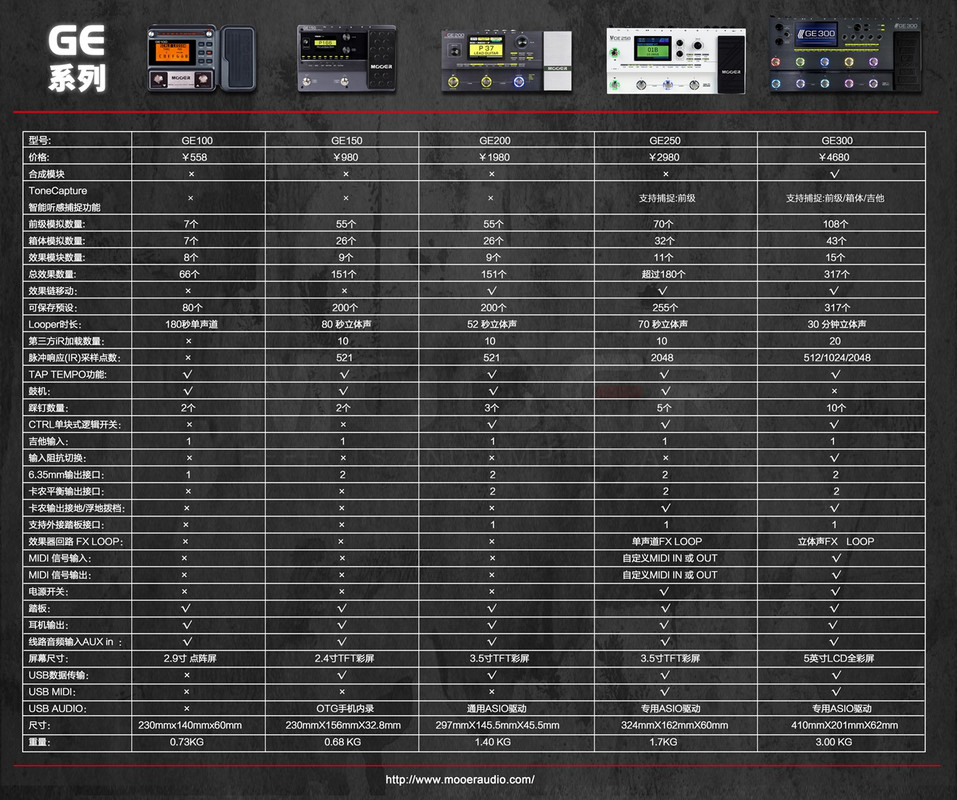Open the mooeraudio.com website link

[460, 779]
